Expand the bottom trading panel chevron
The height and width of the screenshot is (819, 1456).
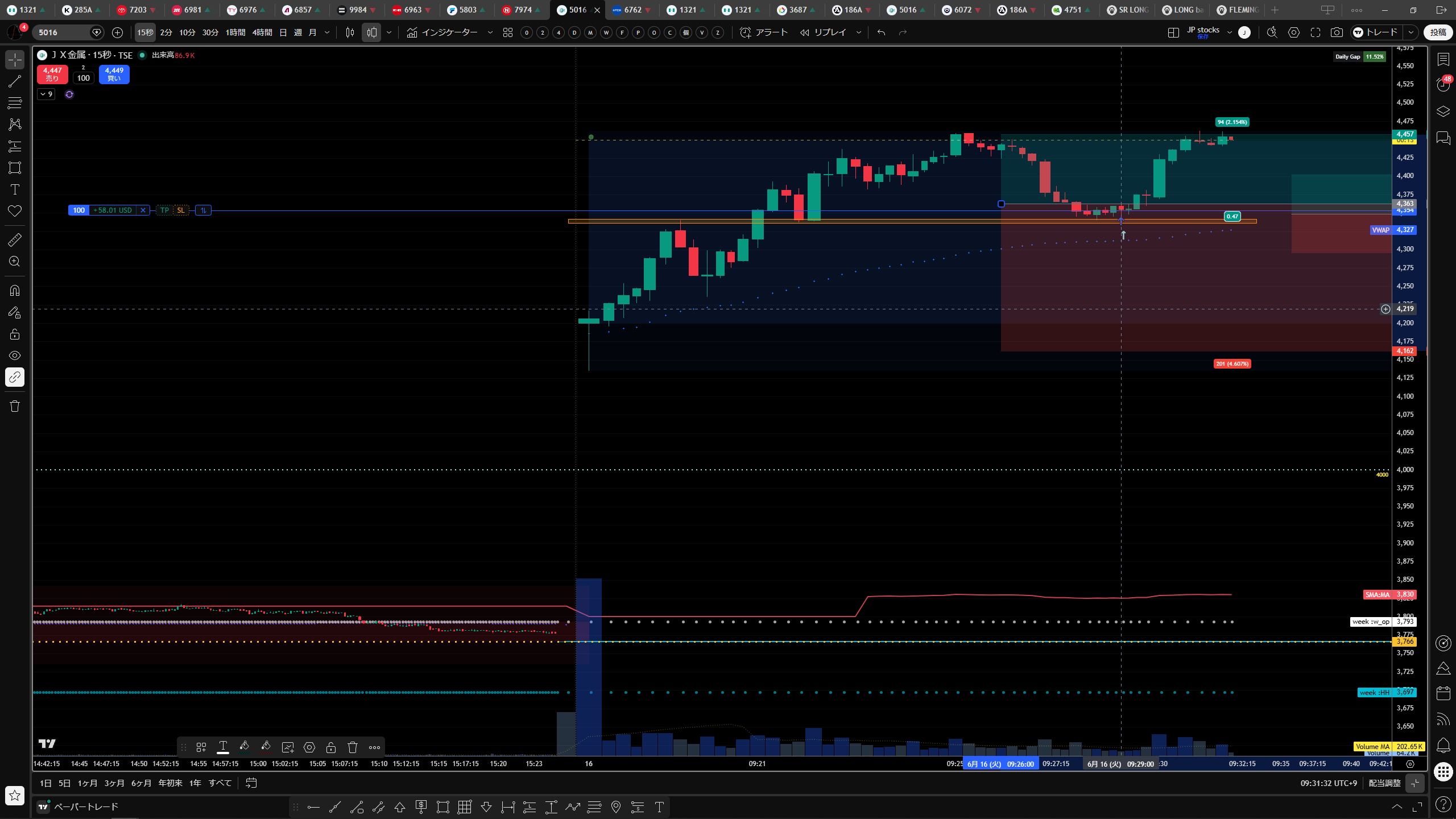pos(1397,807)
